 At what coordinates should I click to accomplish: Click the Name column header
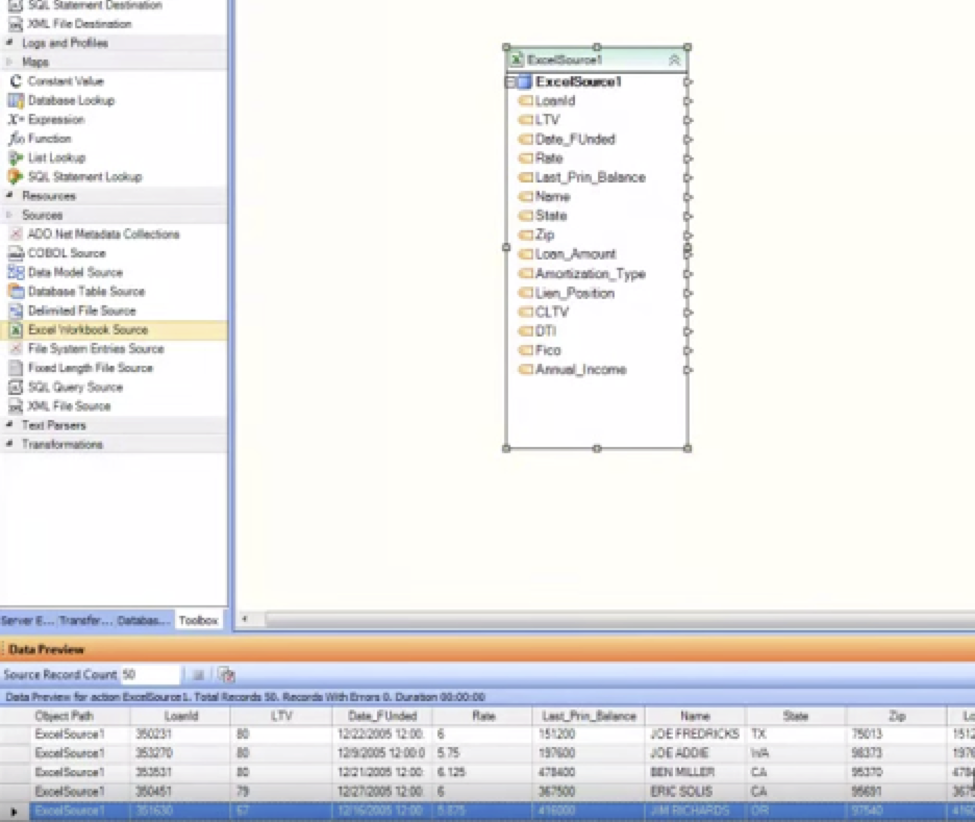694,716
